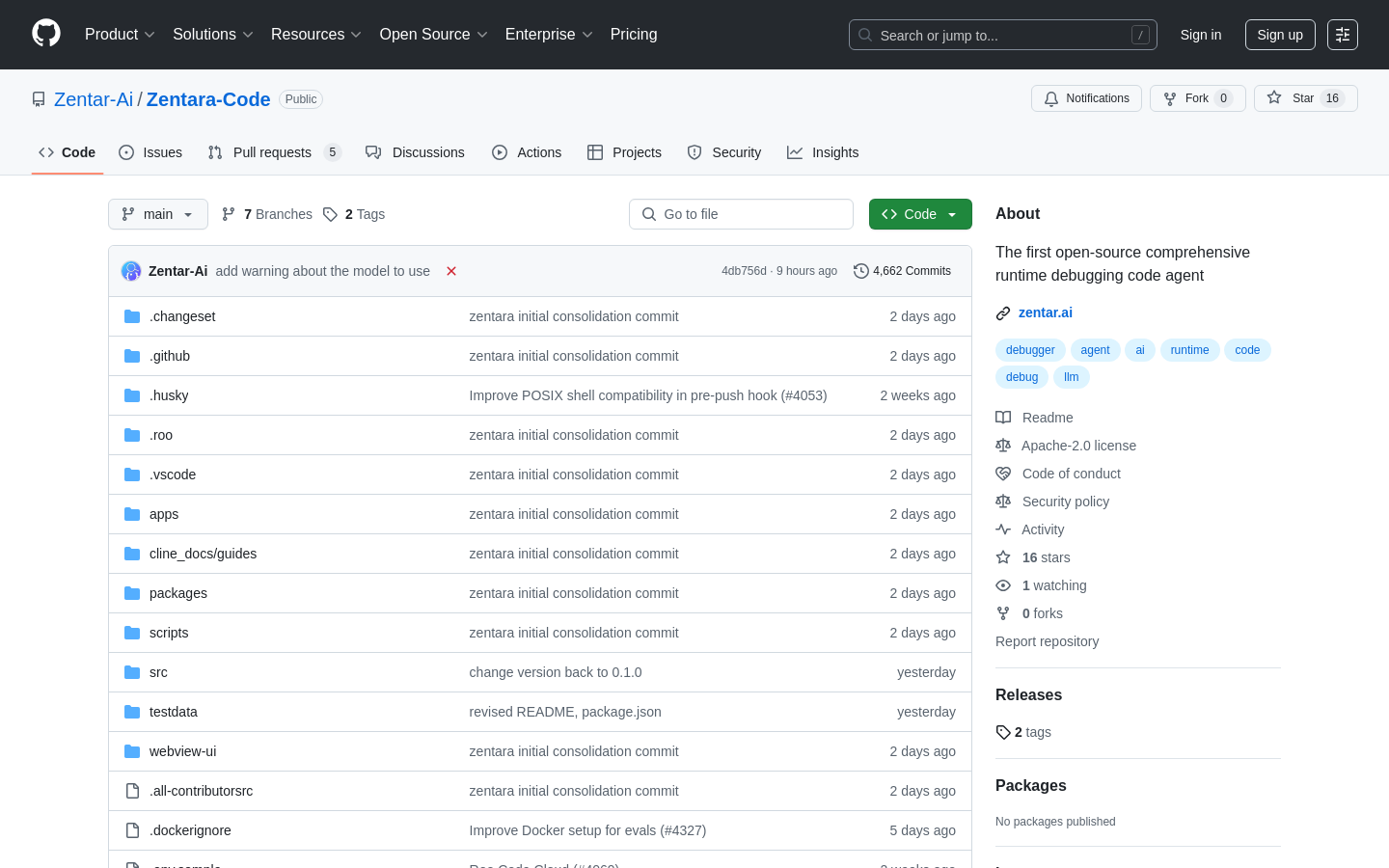This screenshot has width=1389, height=868.
Task: Click the Zentar-Ai avatar on commit row
Action: coord(131,271)
